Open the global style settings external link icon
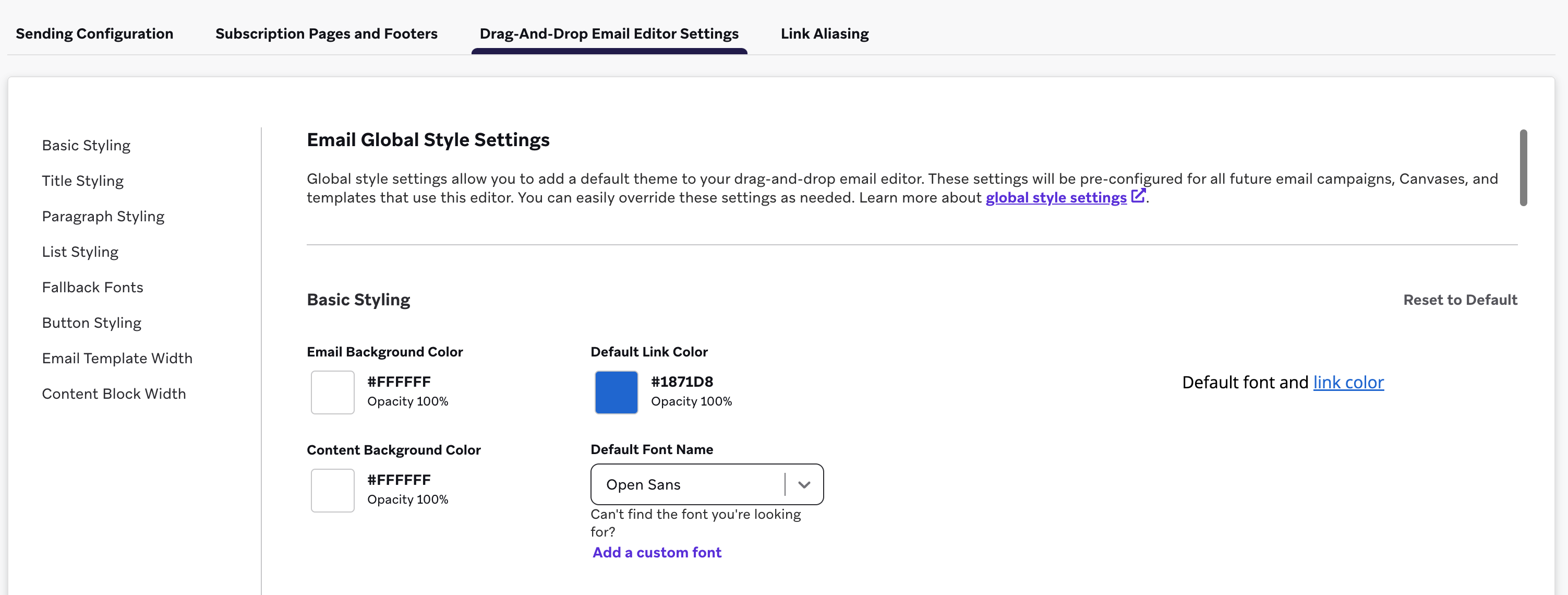The height and width of the screenshot is (595, 1568). [1139, 197]
